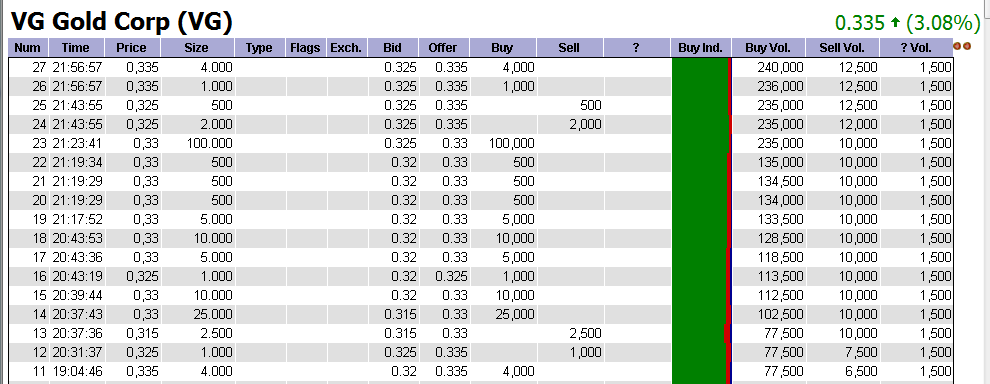
Task: Click the Buy column header
Action: (502, 47)
